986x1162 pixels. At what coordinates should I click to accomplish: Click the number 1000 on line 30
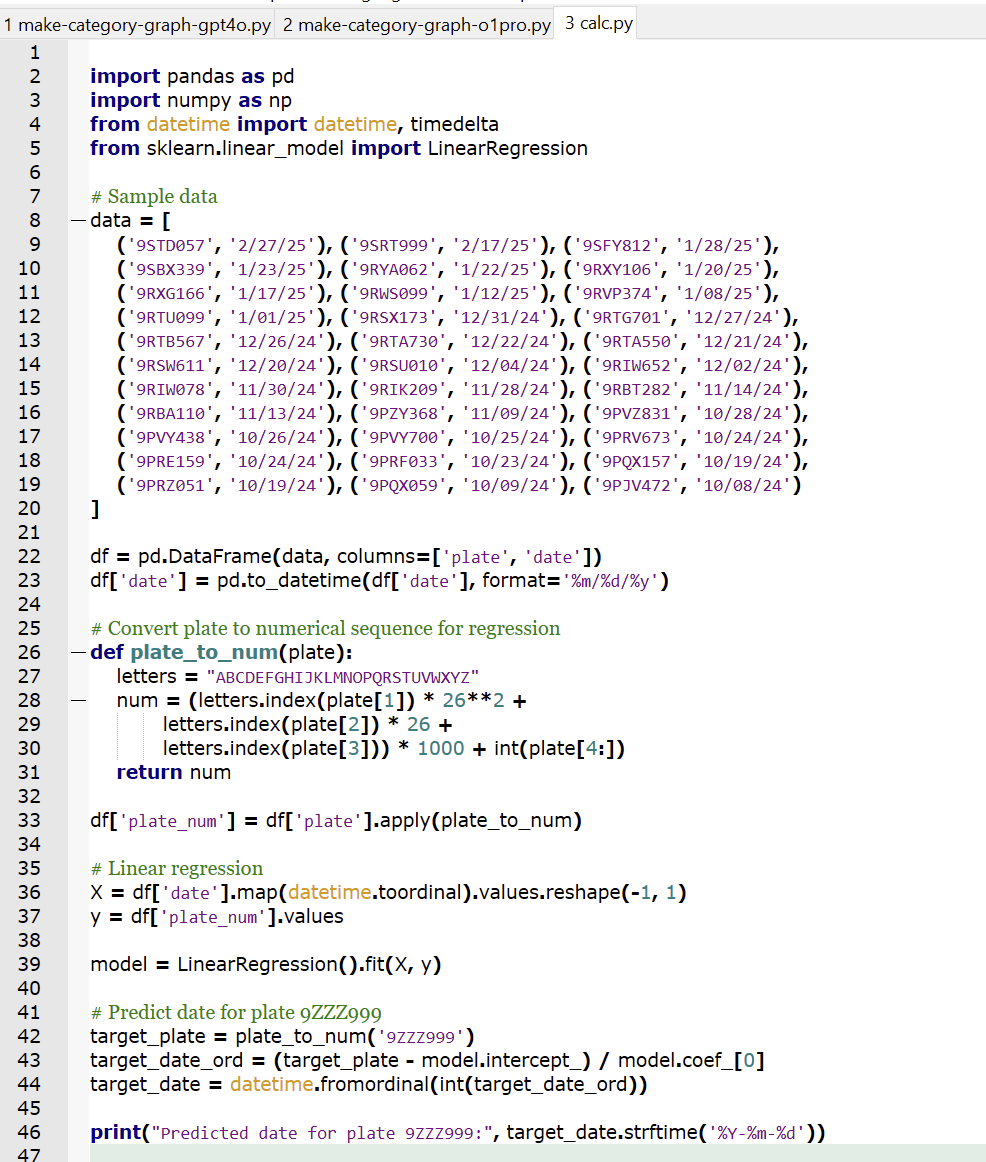441,748
